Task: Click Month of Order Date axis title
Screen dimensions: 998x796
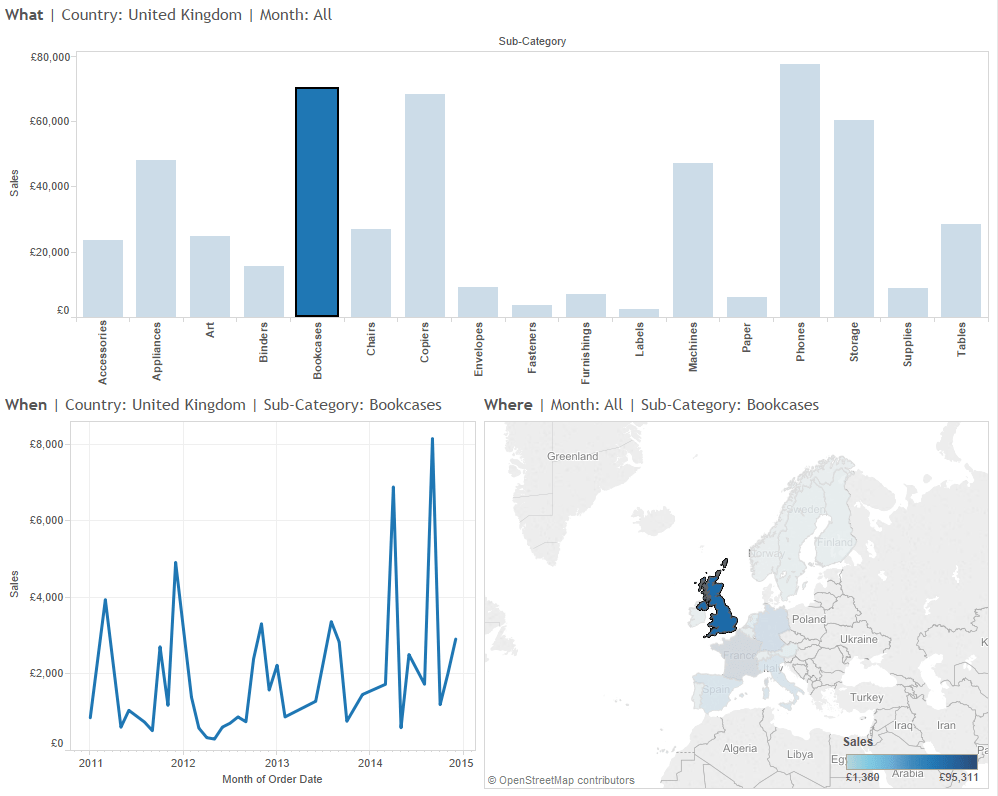Action: (272, 779)
